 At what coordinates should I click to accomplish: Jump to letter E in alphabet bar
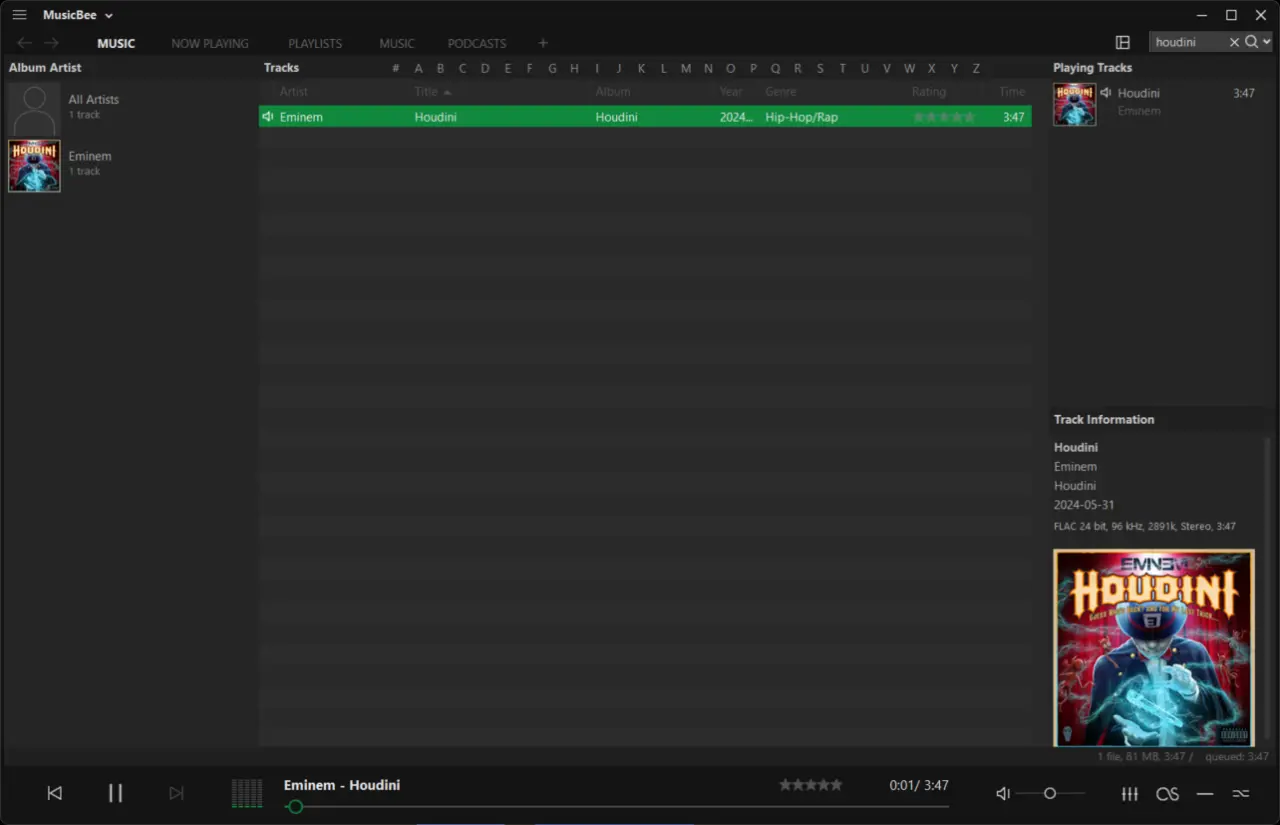(x=507, y=68)
